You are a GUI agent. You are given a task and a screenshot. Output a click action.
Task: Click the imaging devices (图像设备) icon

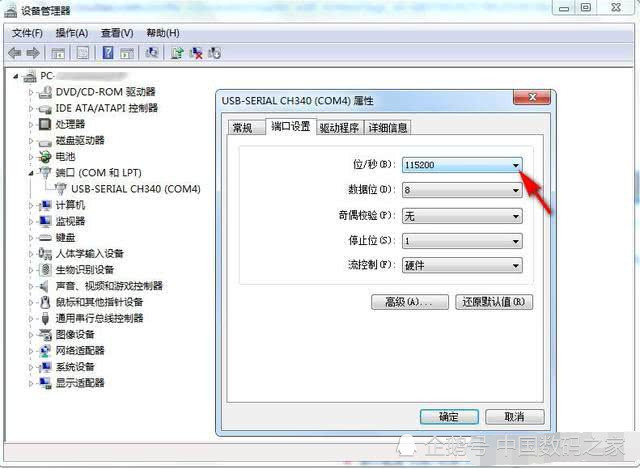[x=45, y=335]
